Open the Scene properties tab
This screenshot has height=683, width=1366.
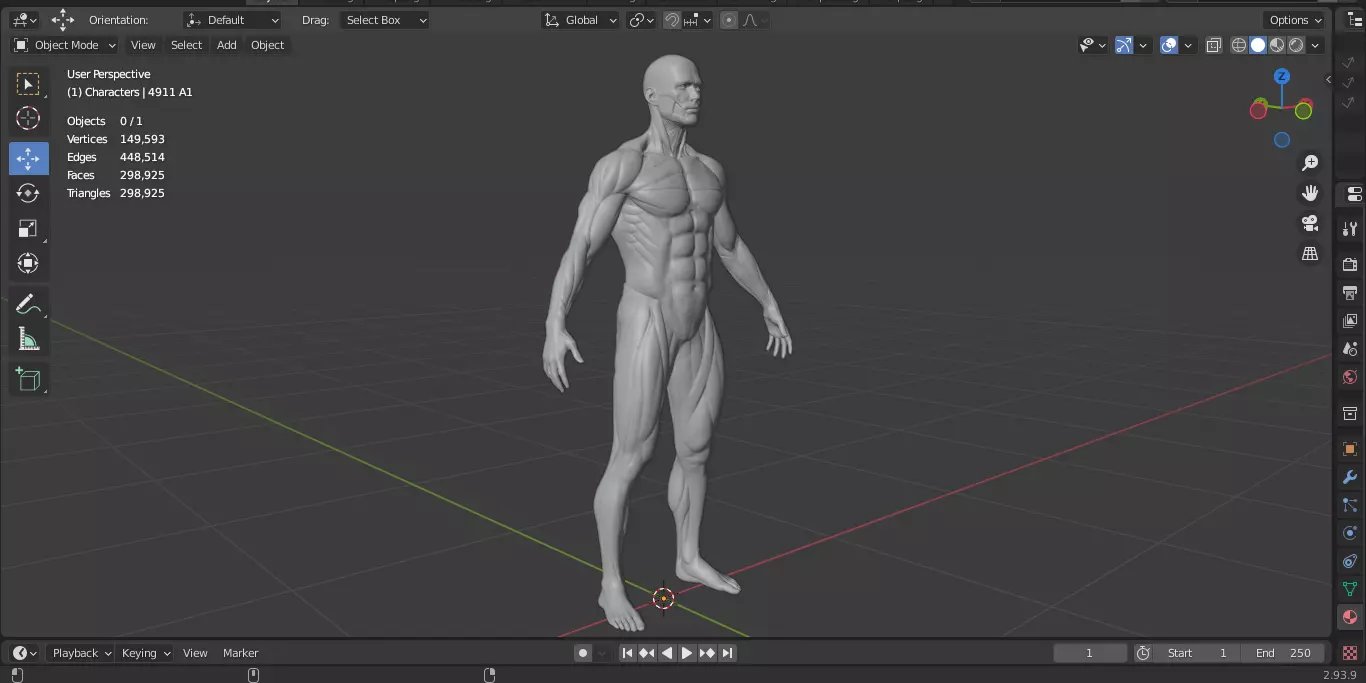(1350, 349)
